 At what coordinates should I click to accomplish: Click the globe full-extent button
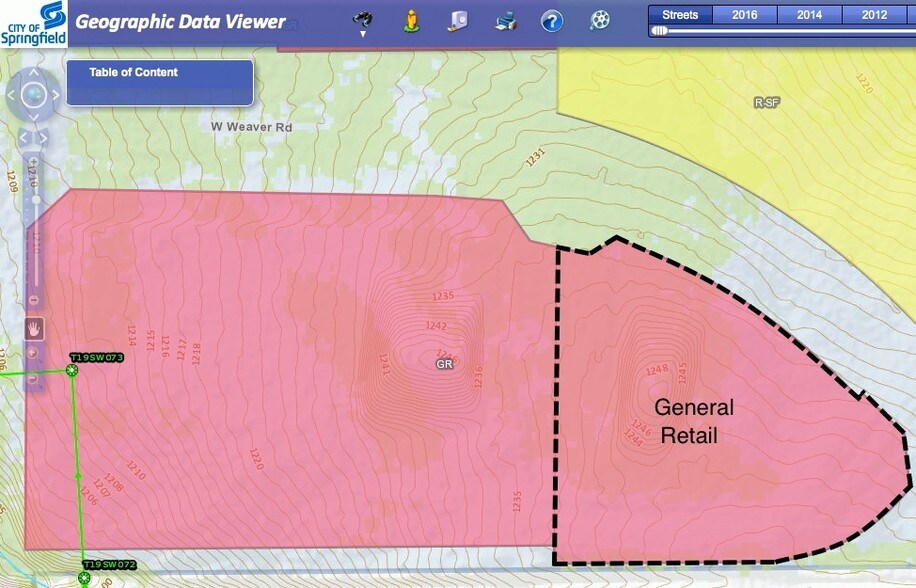(x=33, y=96)
